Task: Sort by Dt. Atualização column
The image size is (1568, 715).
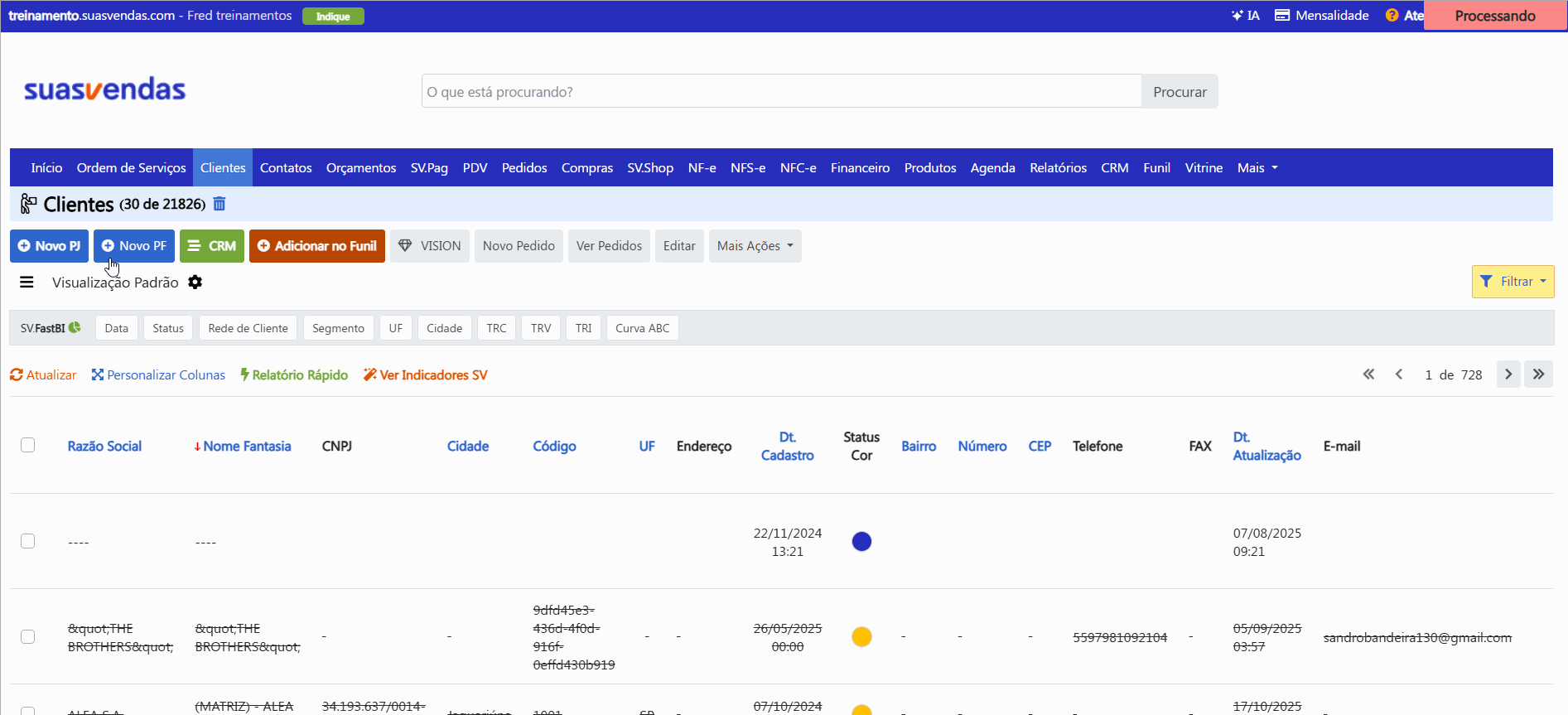Action: pyautogui.click(x=1266, y=446)
